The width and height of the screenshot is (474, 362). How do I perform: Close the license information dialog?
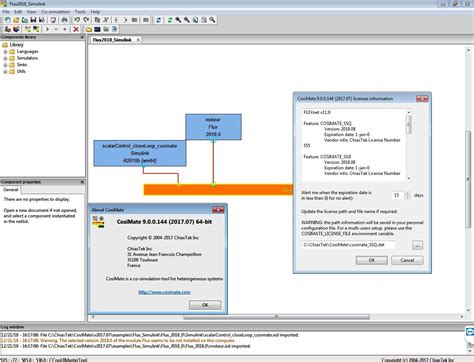point(422,99)
